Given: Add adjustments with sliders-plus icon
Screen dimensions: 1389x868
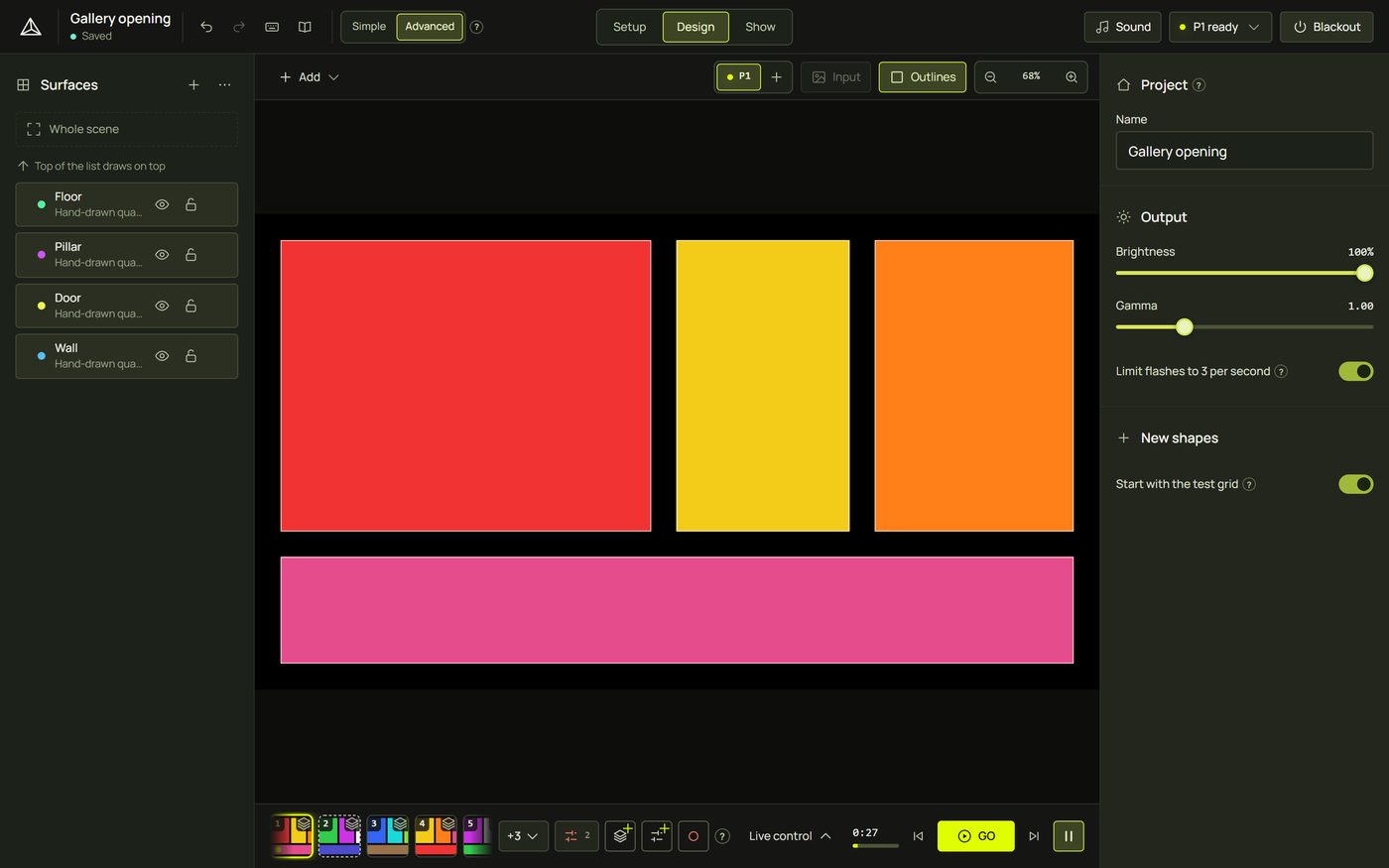Looking at the screenshot, I should (x=657, y=836).
